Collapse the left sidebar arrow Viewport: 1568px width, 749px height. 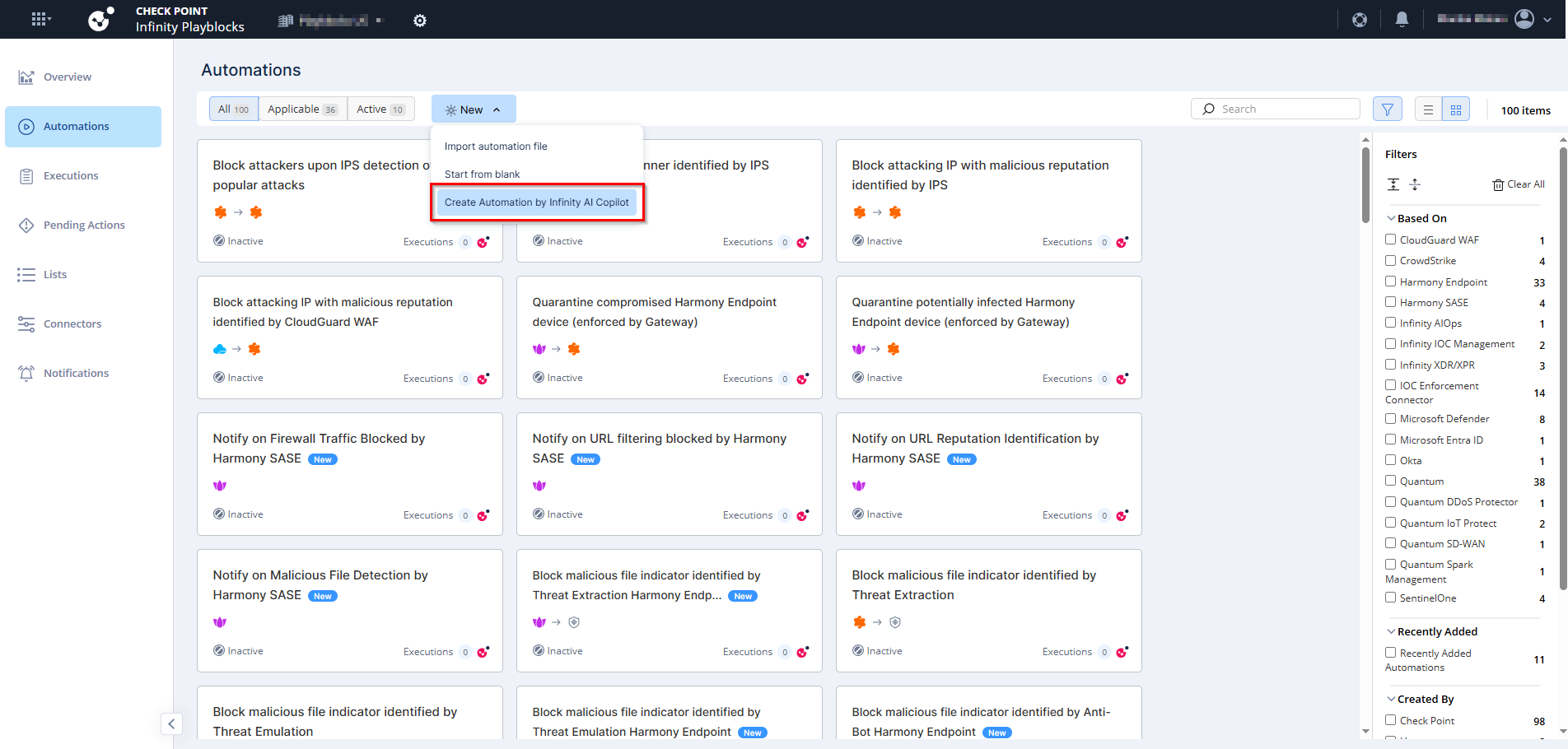click(171, 724)
